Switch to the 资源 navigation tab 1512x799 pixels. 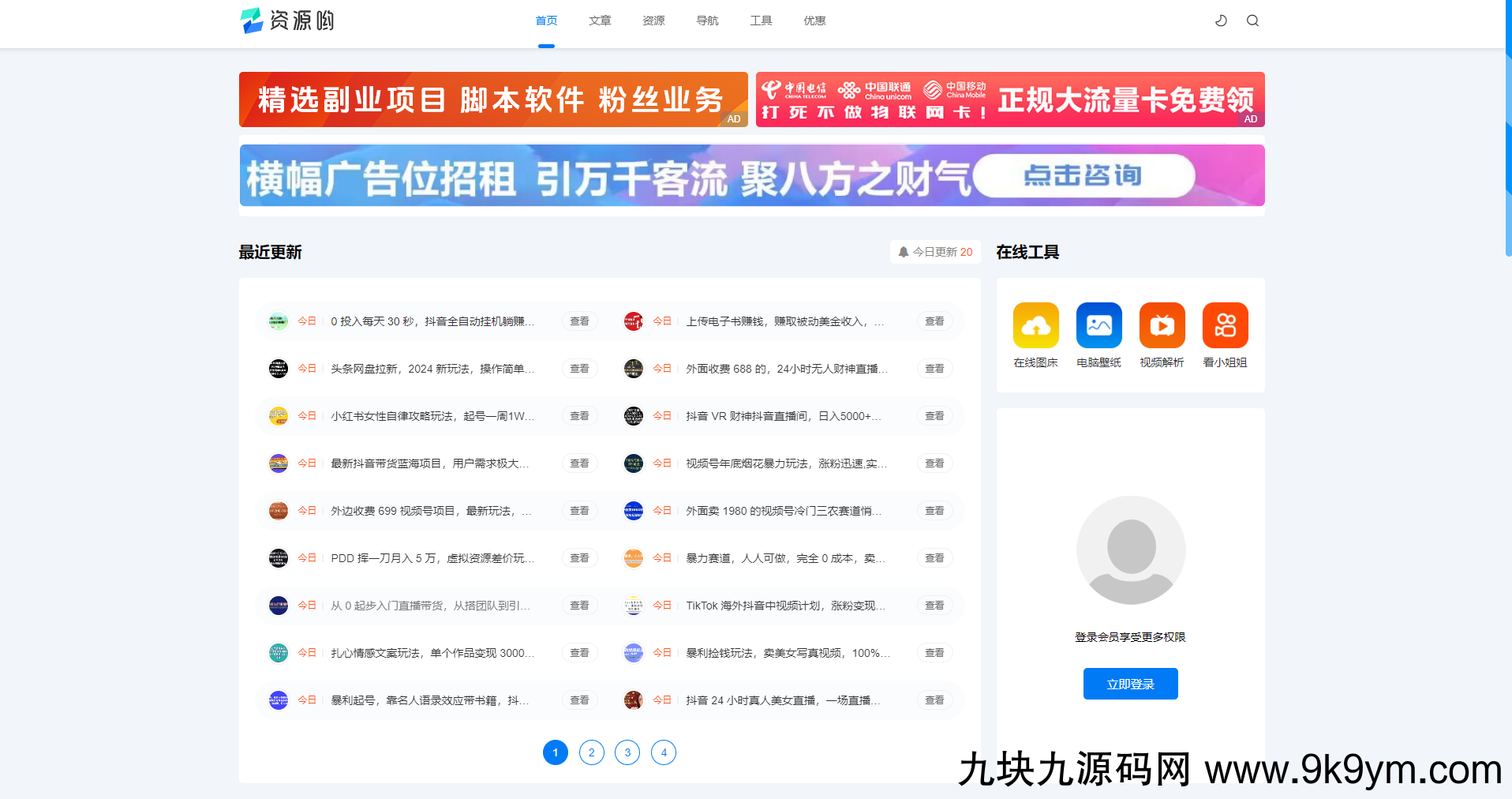653,21
